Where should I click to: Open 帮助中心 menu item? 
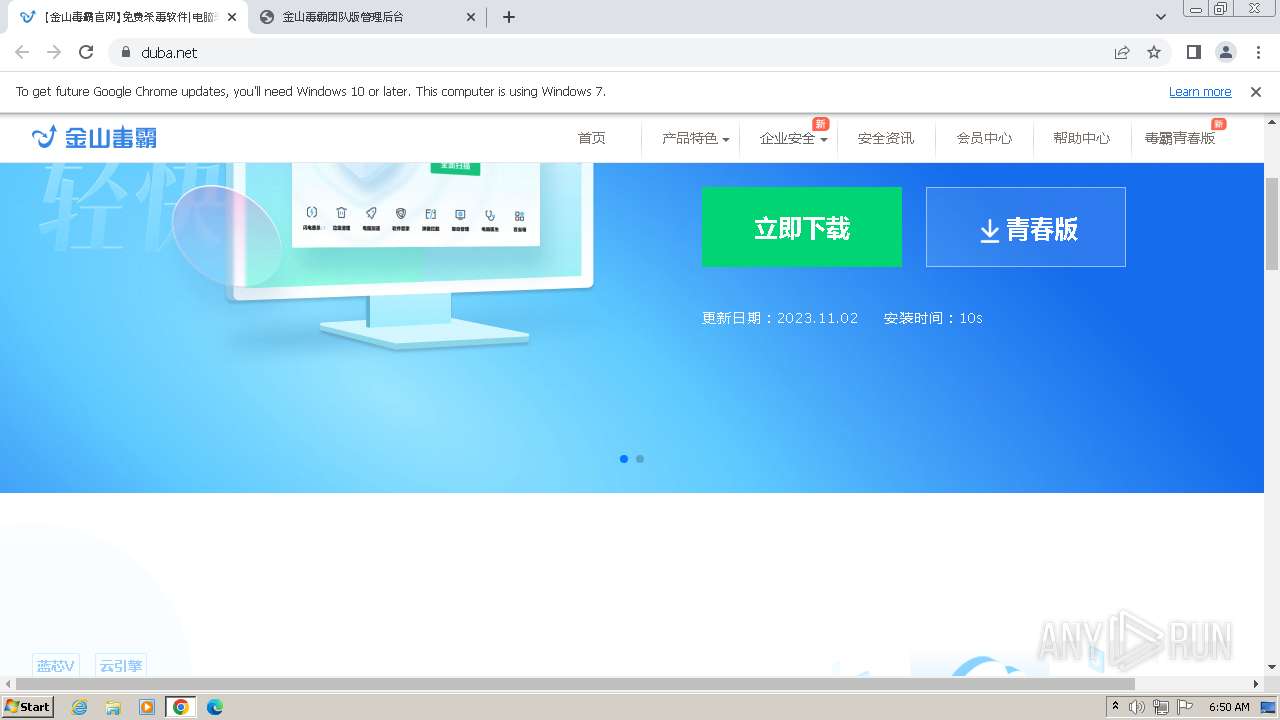(1082, 138)
